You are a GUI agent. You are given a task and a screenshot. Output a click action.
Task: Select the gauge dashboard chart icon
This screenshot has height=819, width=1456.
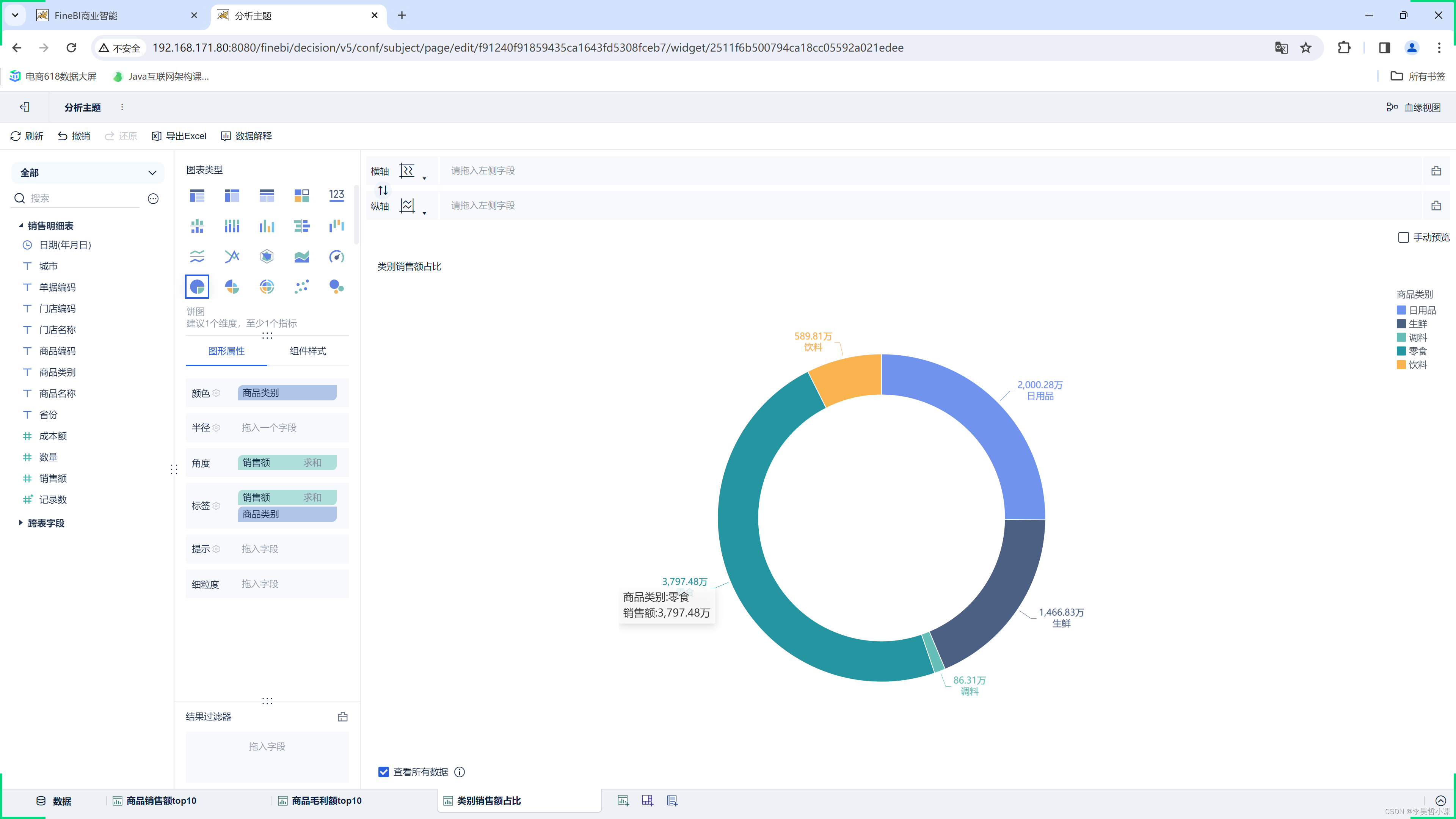click(x=336, y=257)
